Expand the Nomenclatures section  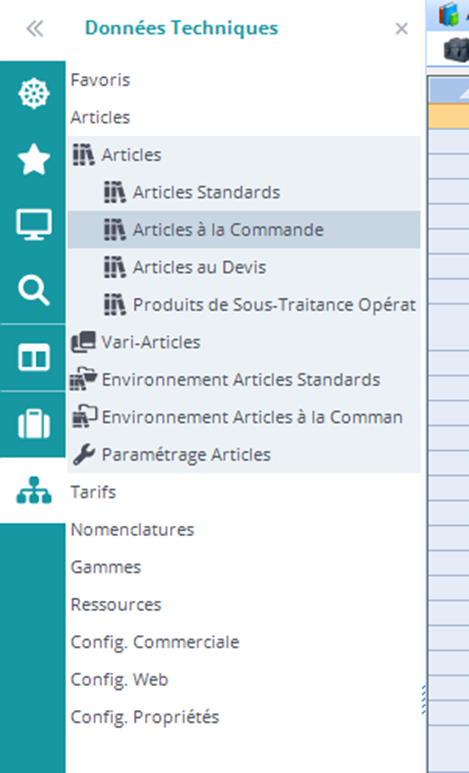pyautogui.click(x=132, y=529)
